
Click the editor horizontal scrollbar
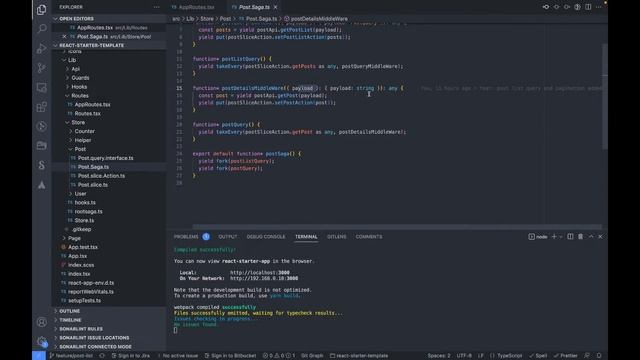(397, 227)
